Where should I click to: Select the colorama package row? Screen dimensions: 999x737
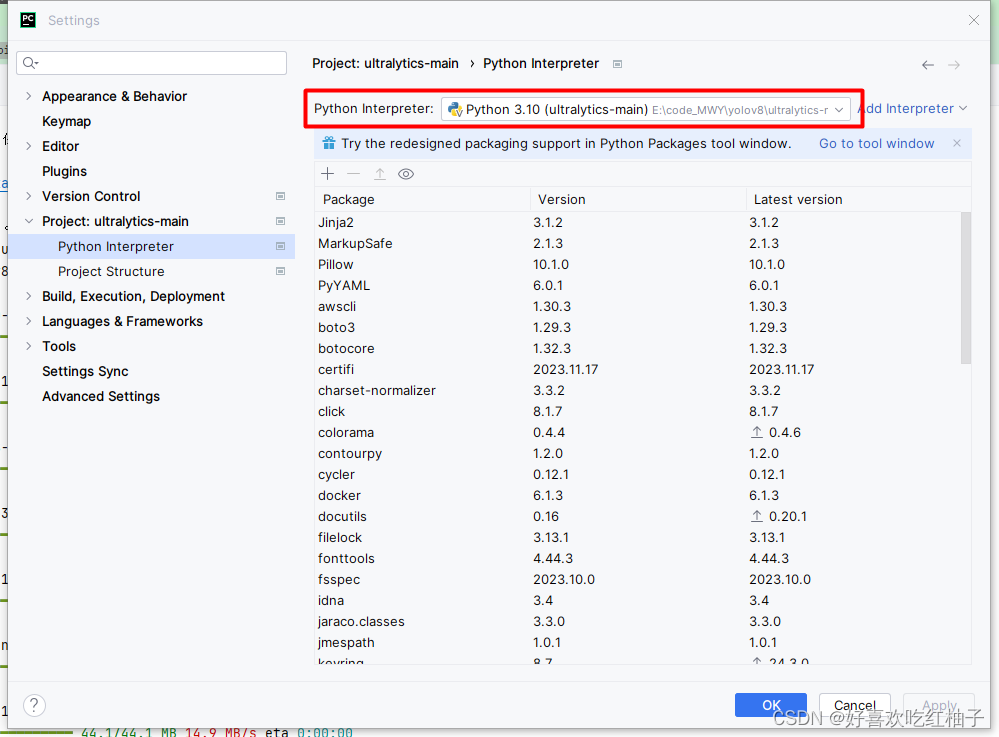[x=638, y=433]
